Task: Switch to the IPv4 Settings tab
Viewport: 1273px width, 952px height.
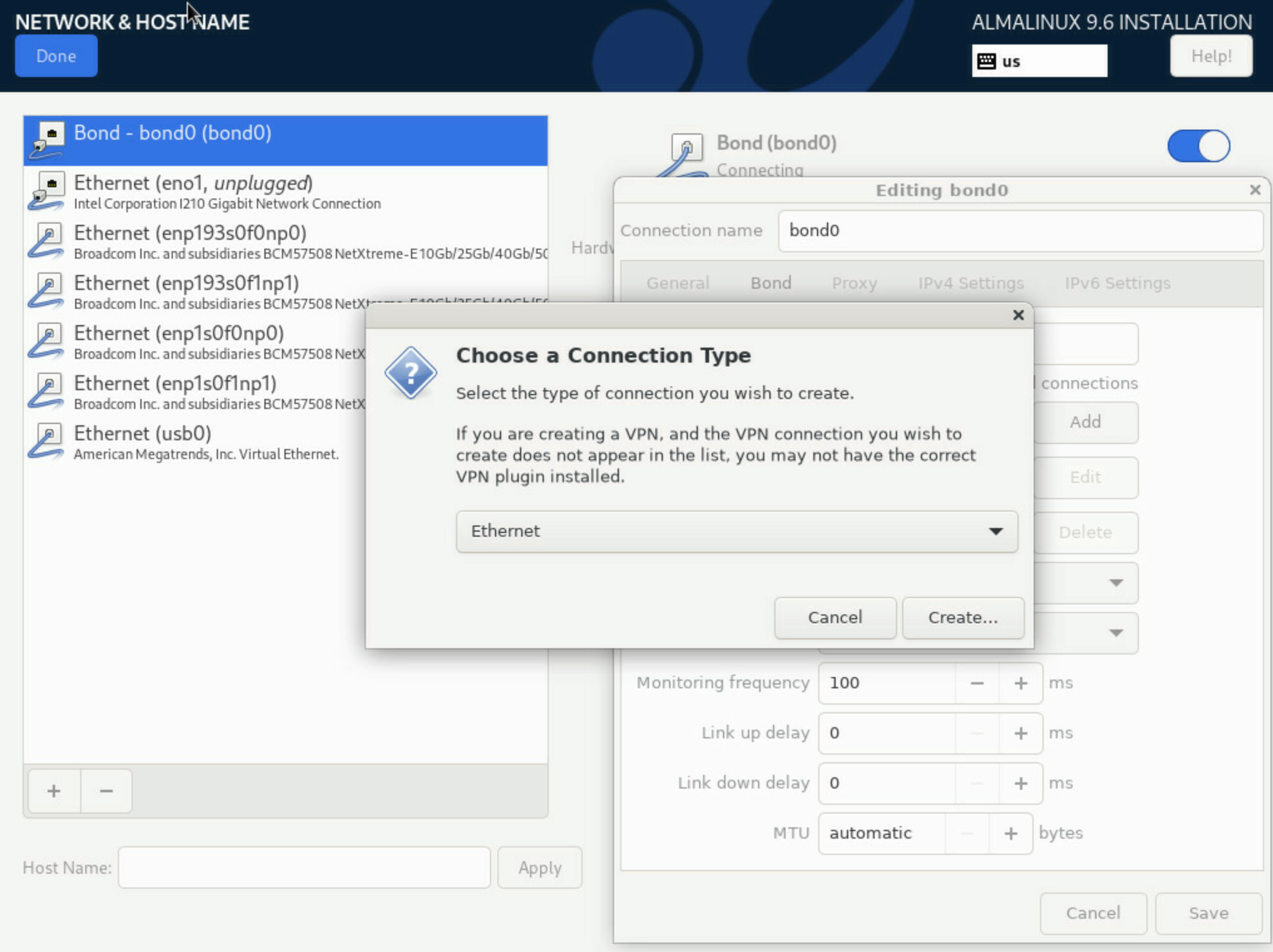Action: (x=971, y=283)
